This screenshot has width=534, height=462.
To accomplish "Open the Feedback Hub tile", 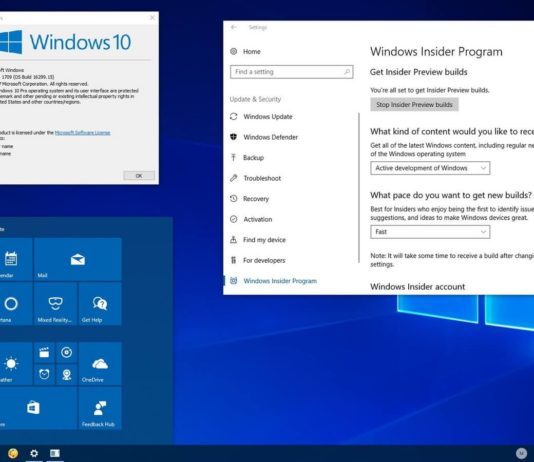I will tap(100, 408).
